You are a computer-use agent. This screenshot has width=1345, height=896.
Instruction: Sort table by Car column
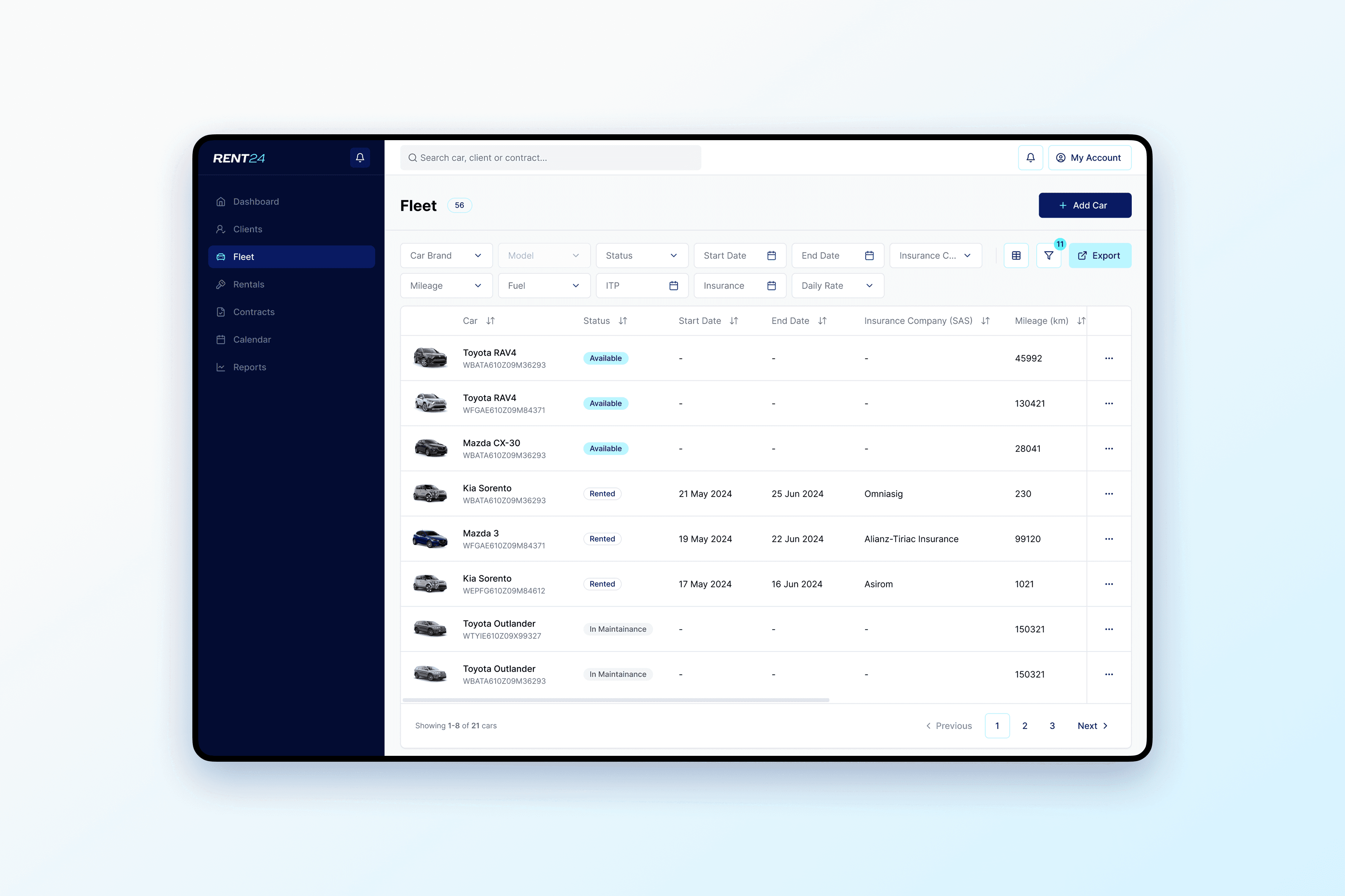[x=490, y=321]
